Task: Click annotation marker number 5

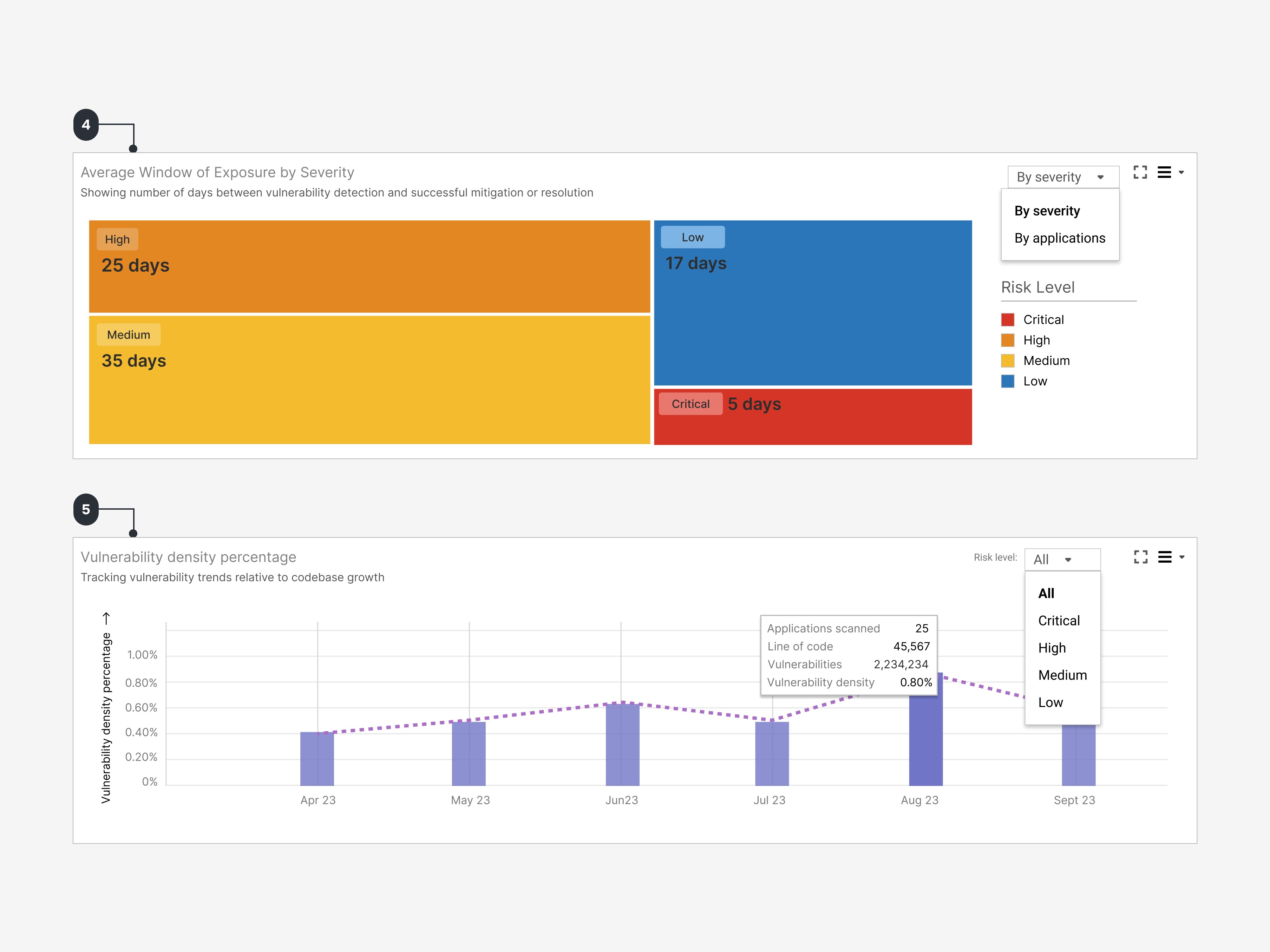Action: pyautogui.click(x=86, y=509)
